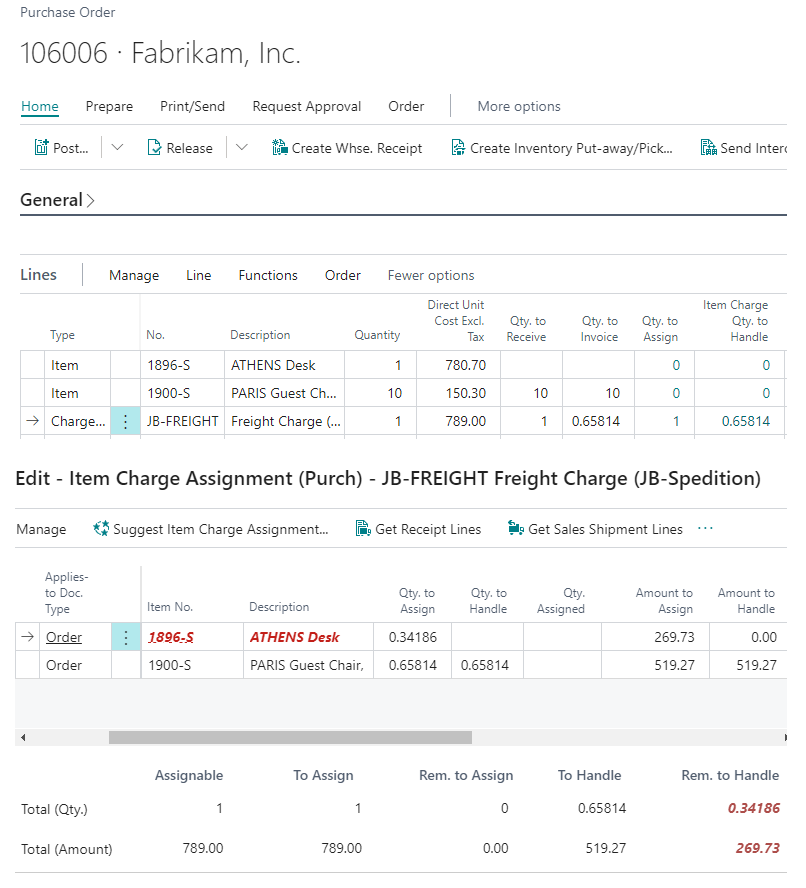This screenshot has height=888, width=806.
Task: Click the Create Whse. Receipt icon
Action: tap(280, 147)
